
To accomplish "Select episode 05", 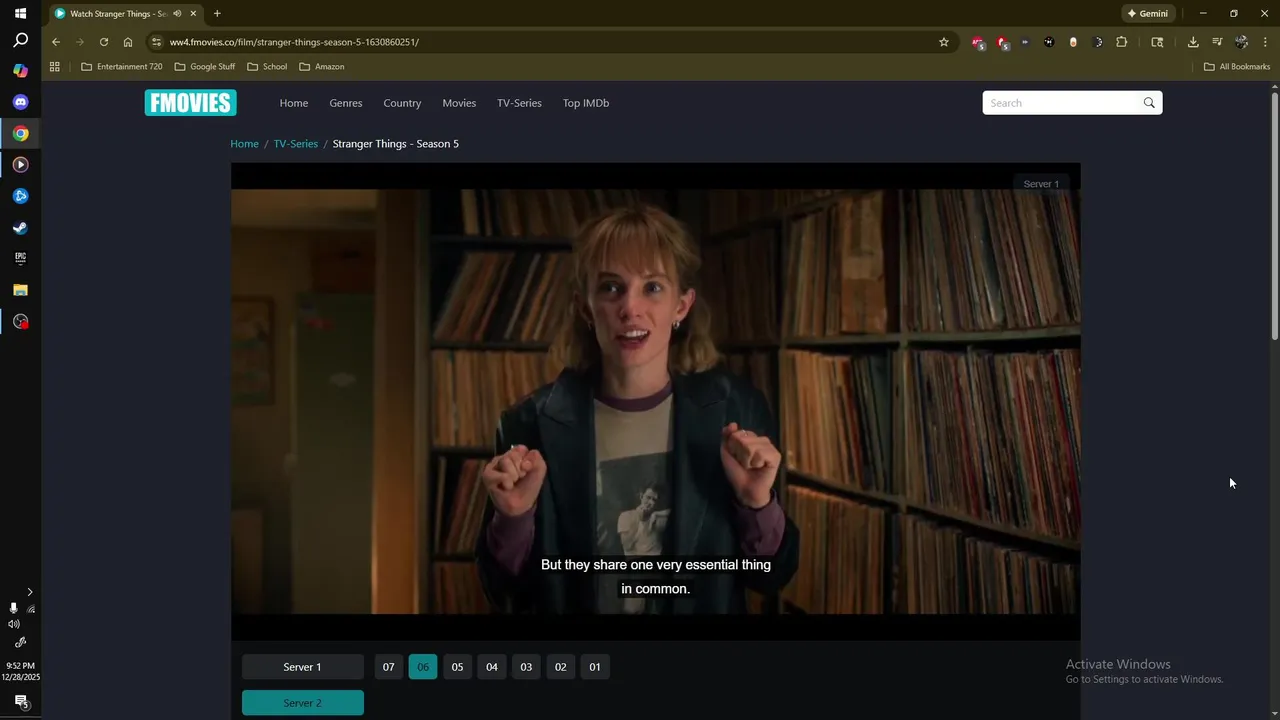I will (x=457, y=667).
